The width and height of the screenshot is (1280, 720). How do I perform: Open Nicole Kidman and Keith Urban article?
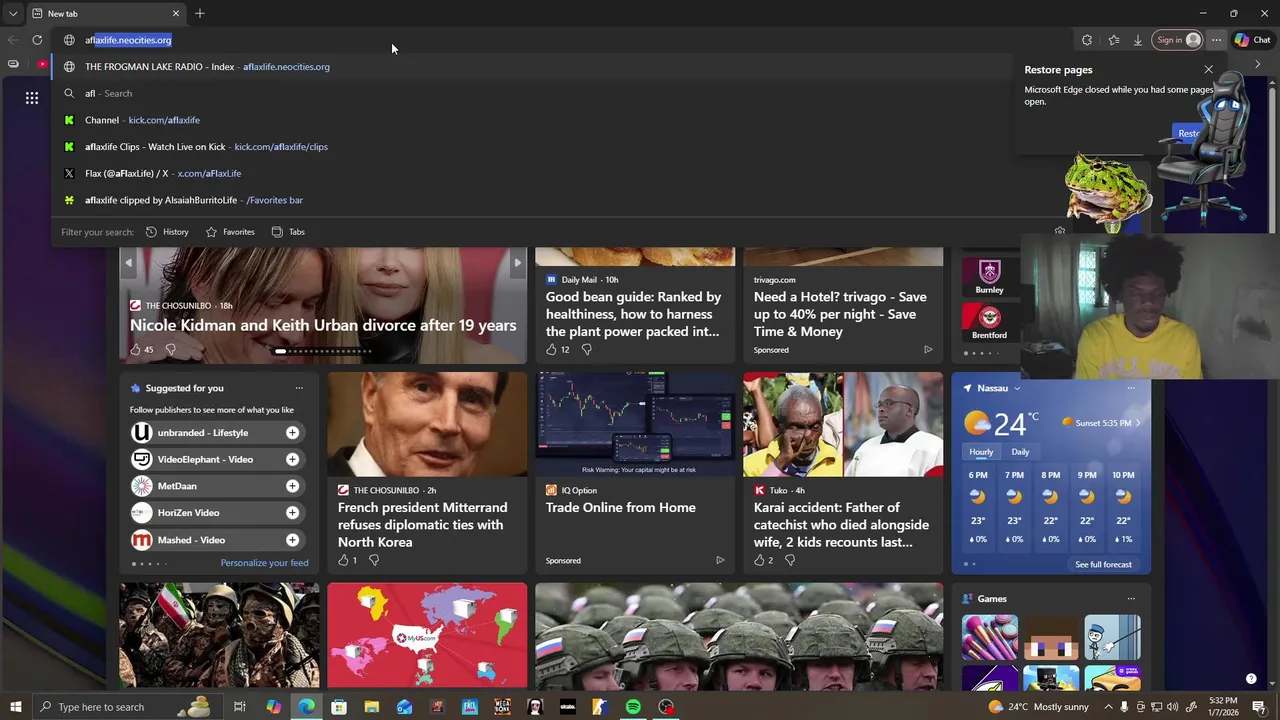(323, 325)
